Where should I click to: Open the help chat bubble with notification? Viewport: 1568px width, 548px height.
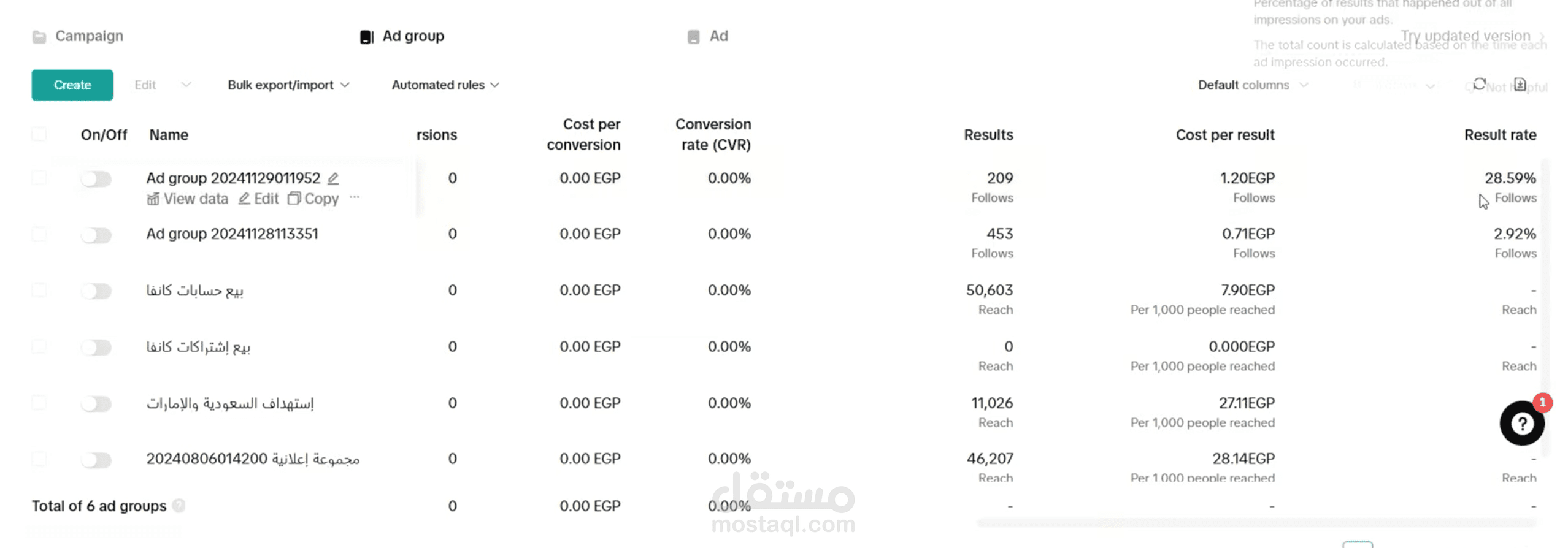(1522, 422)
